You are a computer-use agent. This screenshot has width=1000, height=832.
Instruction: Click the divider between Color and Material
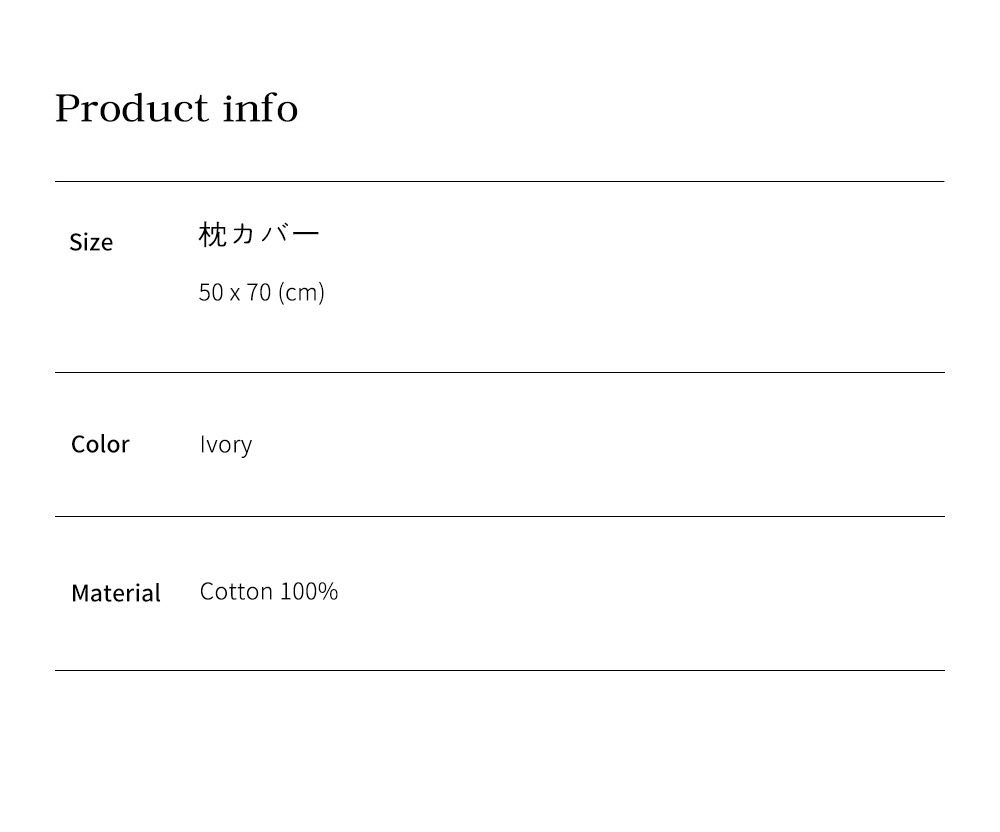pos(499,516)
